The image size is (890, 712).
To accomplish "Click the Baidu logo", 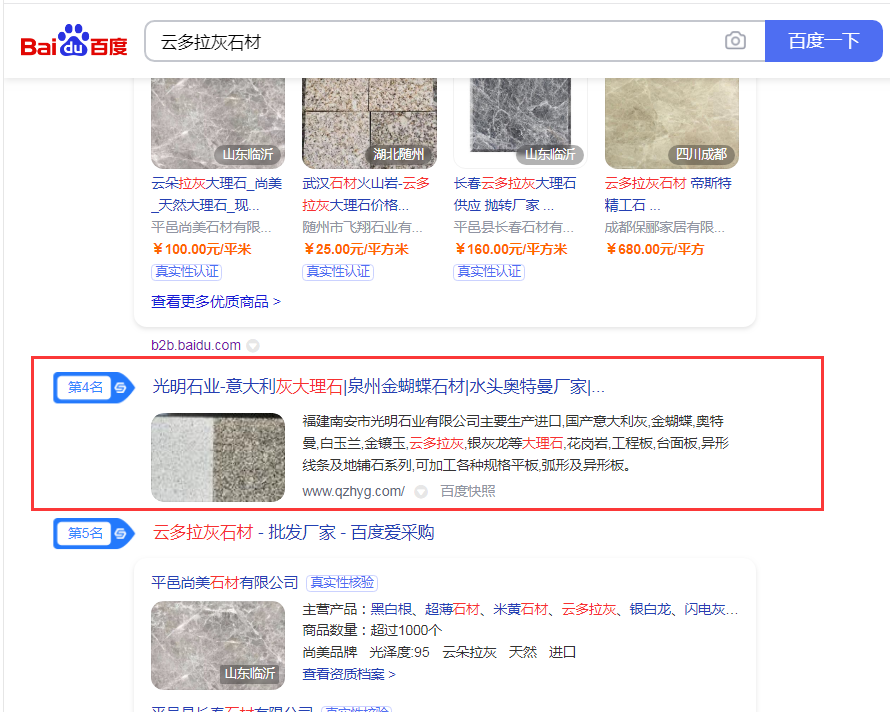I will click(x=74, y=42).
